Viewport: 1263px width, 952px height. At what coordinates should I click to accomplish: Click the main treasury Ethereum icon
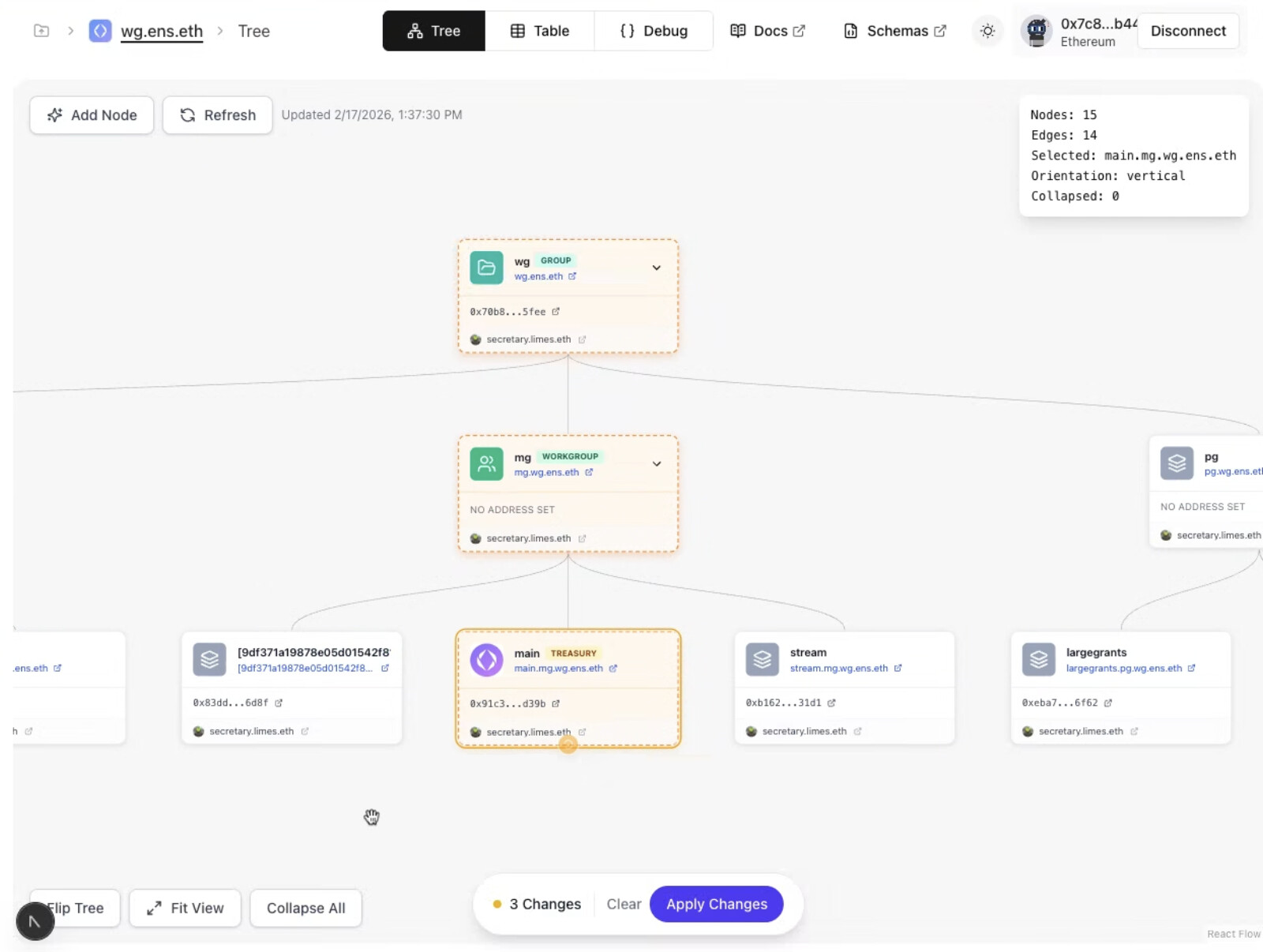486,660
